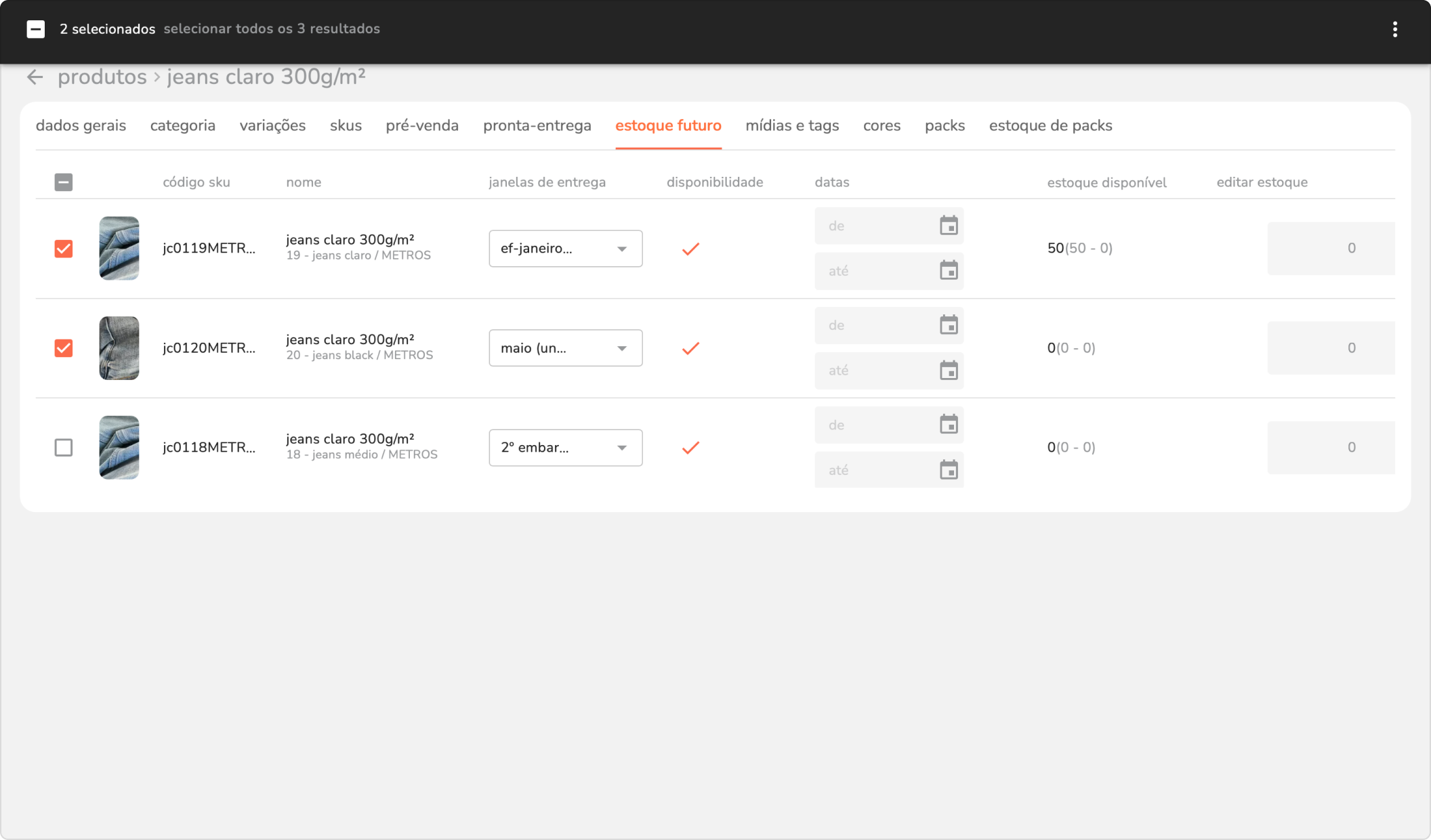
Task: Switch to the pronta-entrega tab
Action: (537, 126)
